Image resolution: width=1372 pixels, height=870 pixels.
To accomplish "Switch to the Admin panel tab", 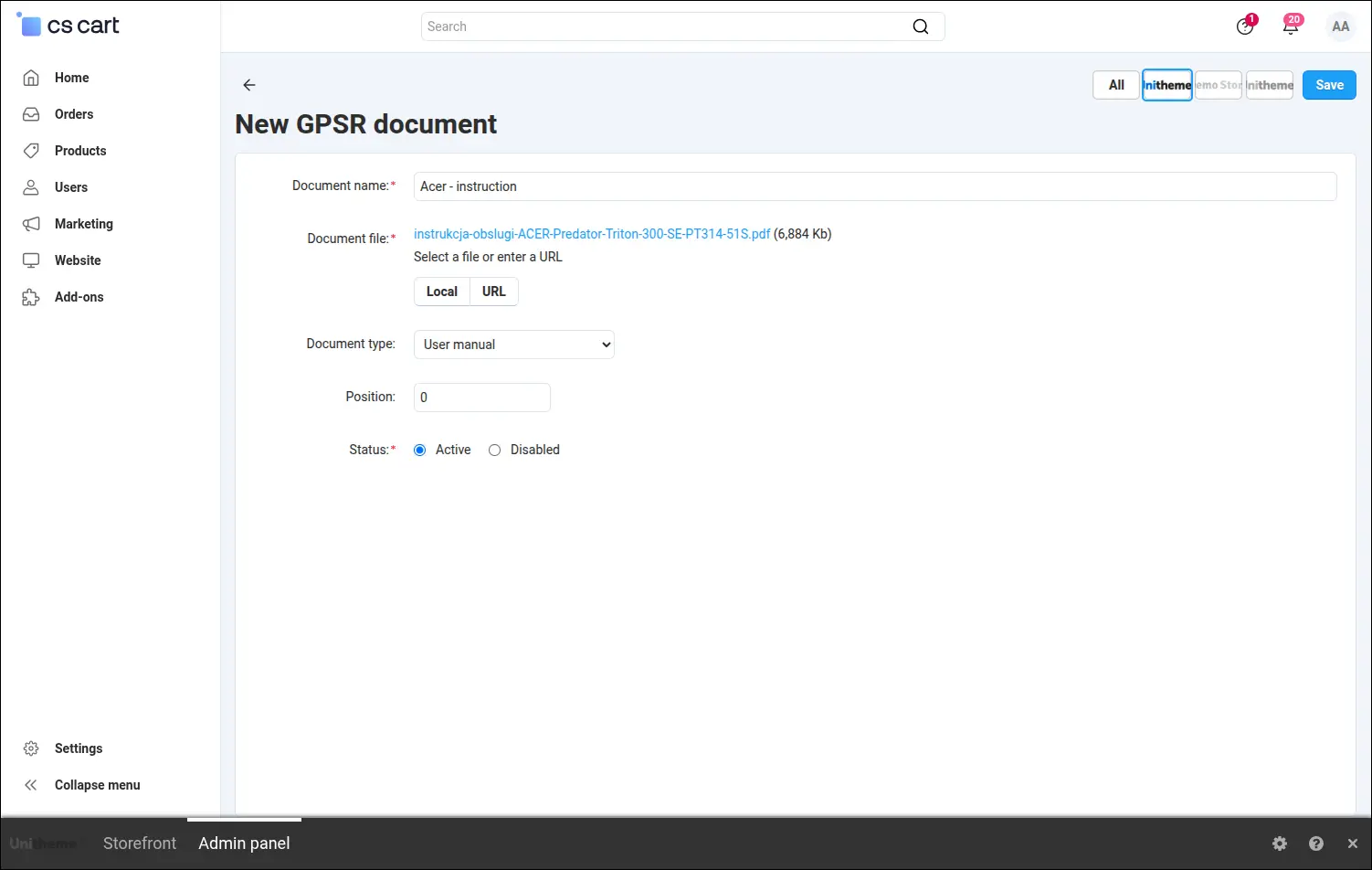I will point(244,843).
